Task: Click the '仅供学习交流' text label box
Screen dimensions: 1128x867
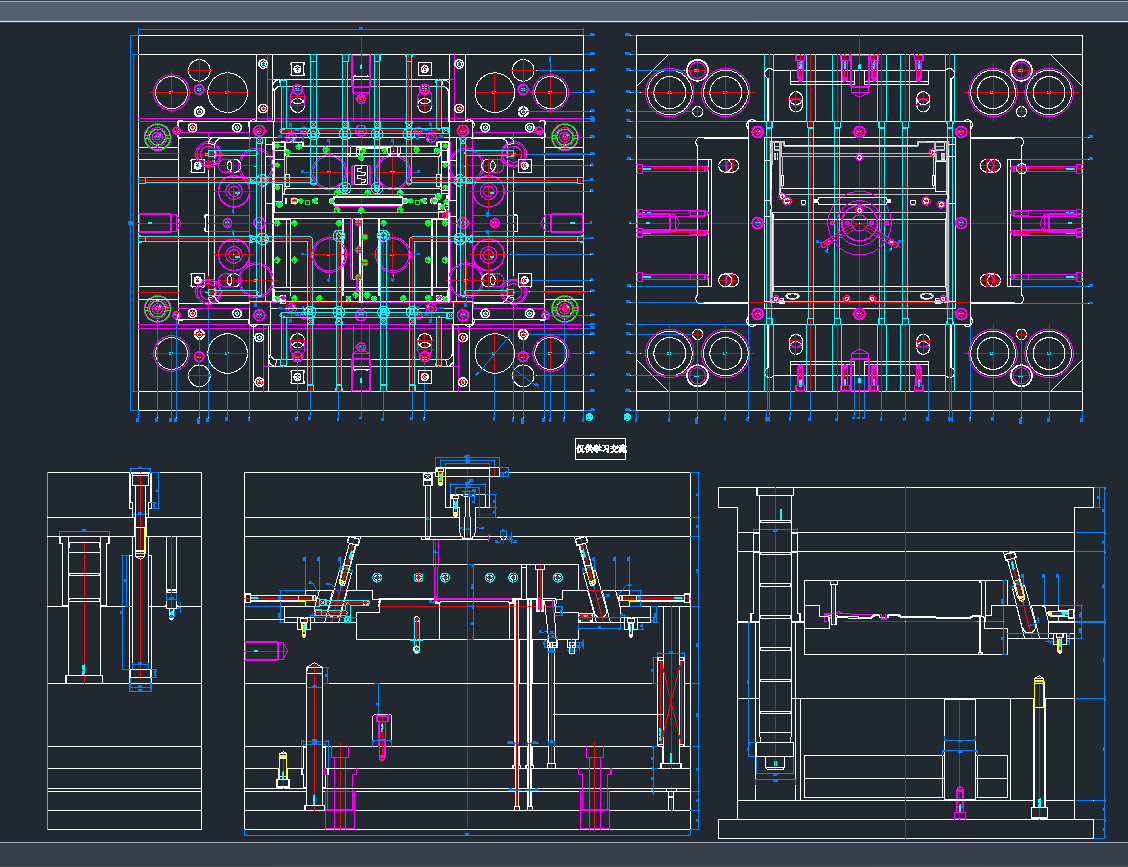Action: [x=600, y=448]
